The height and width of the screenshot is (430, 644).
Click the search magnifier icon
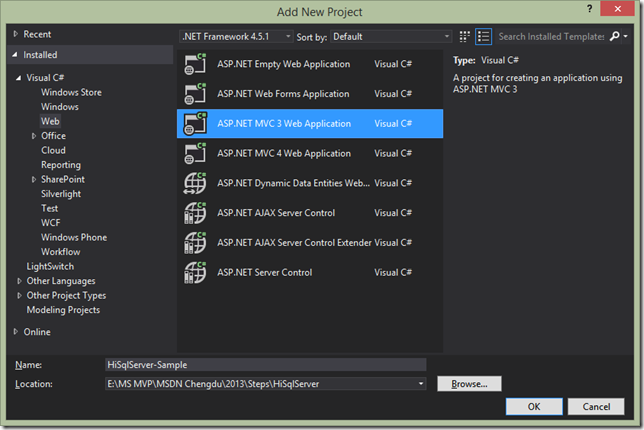pyautogui.click(x=615, y=36)
